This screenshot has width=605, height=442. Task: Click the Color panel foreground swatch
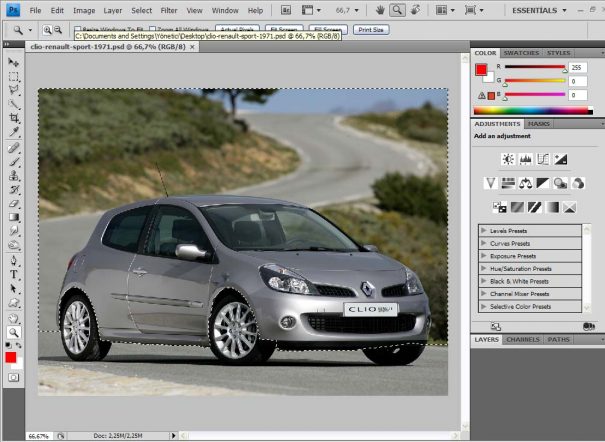(x=481, y=70)
